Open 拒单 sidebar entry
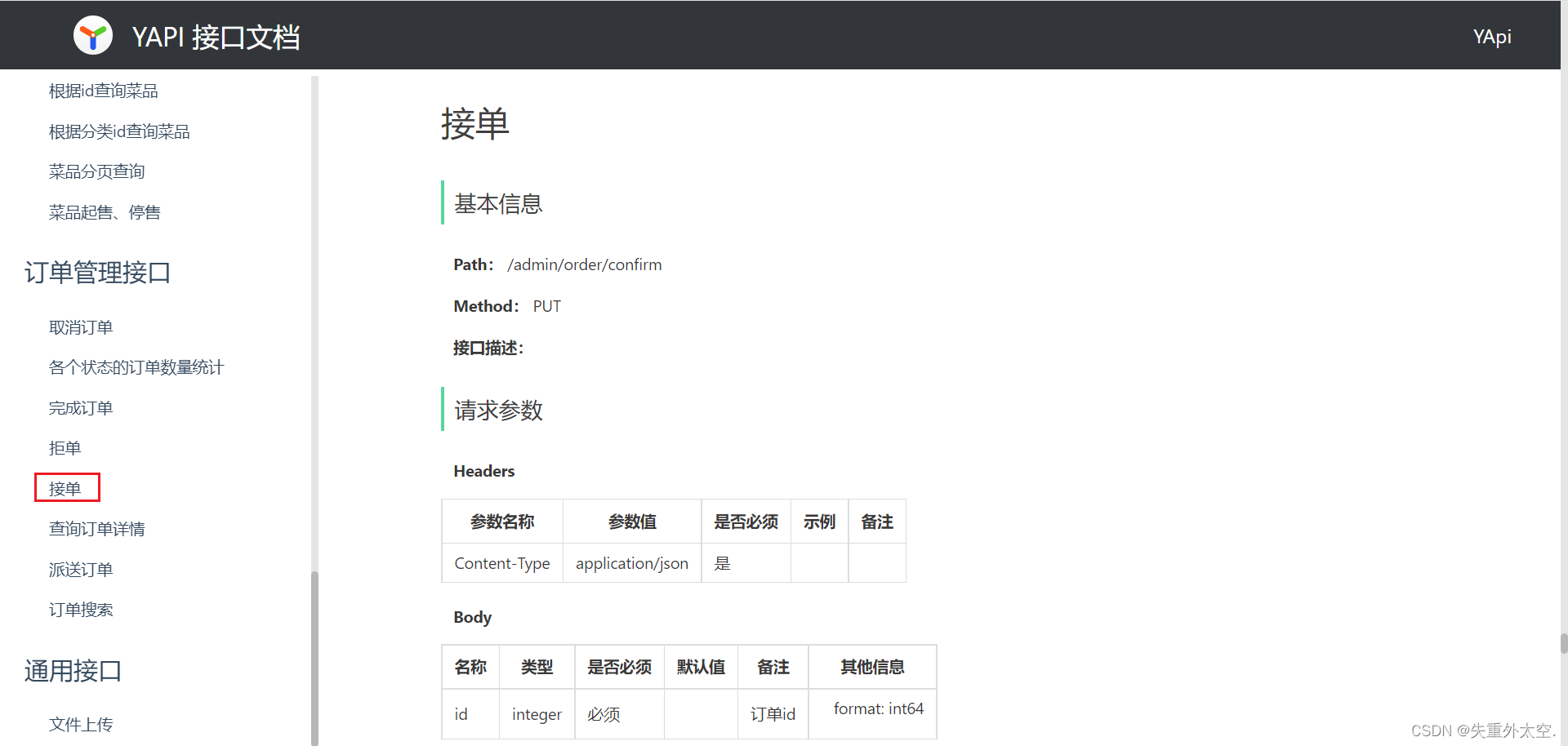 [x=65, y=448]
